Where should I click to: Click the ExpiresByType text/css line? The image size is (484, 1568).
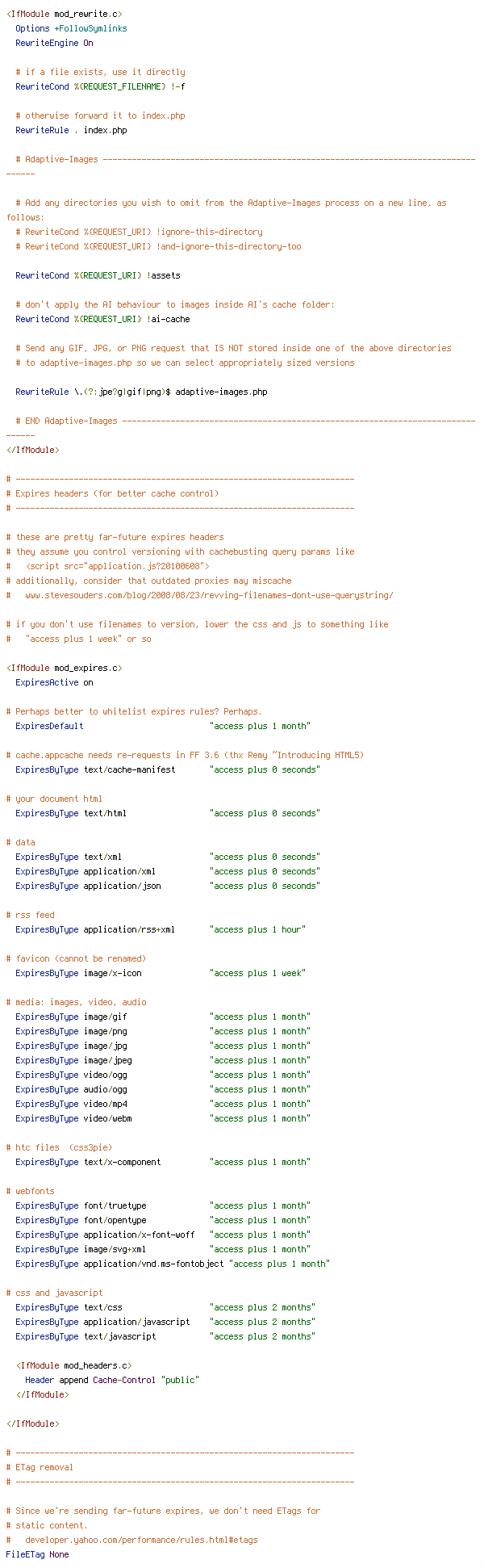(165, 1307)
